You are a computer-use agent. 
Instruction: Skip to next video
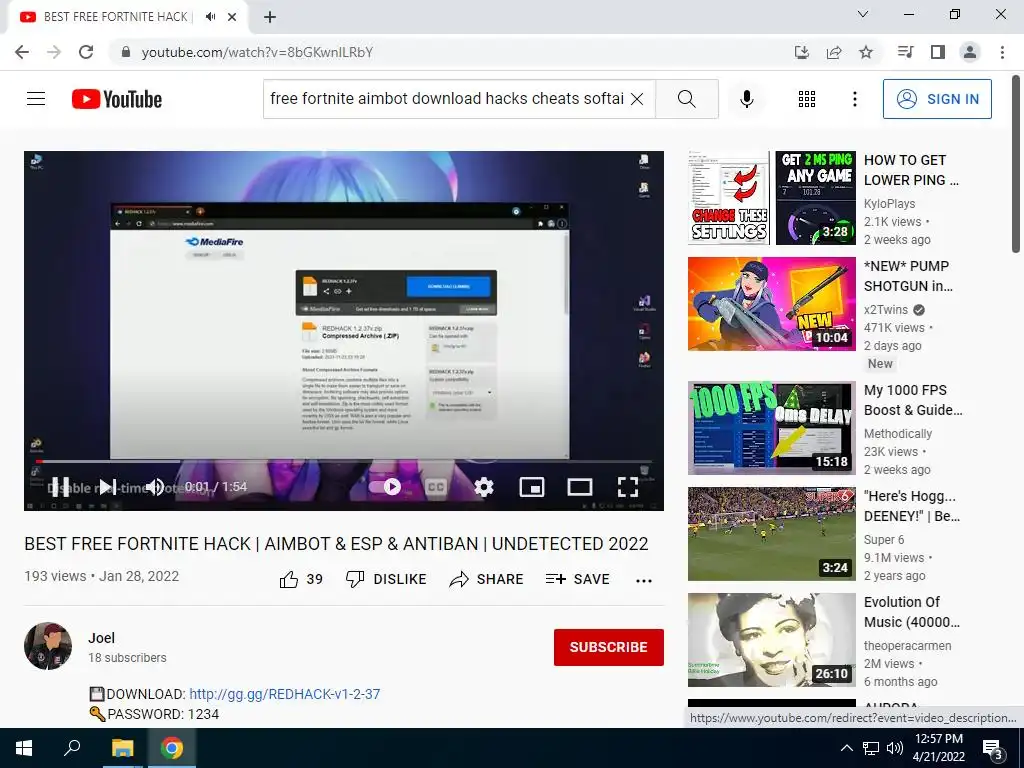107,487
